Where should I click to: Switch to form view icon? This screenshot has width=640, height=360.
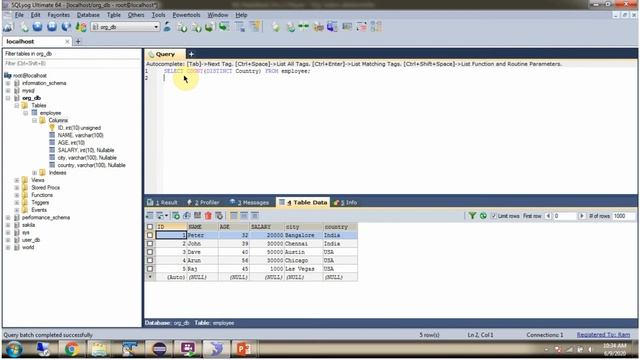tap(244, 216)
